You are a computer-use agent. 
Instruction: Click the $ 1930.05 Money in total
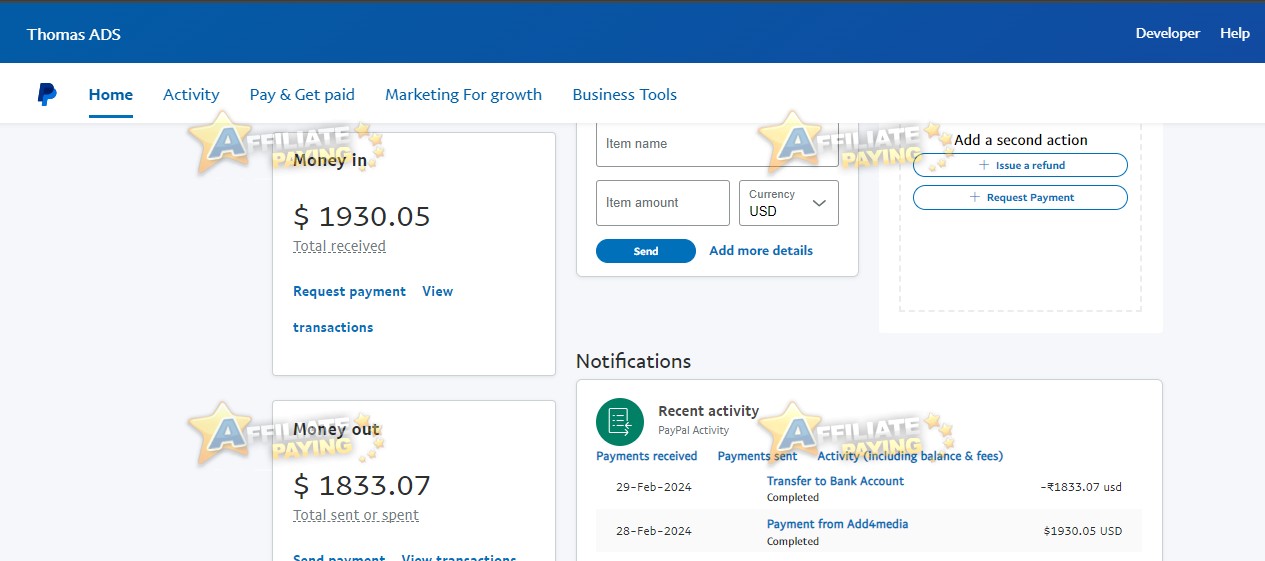[x=362, y=217]
